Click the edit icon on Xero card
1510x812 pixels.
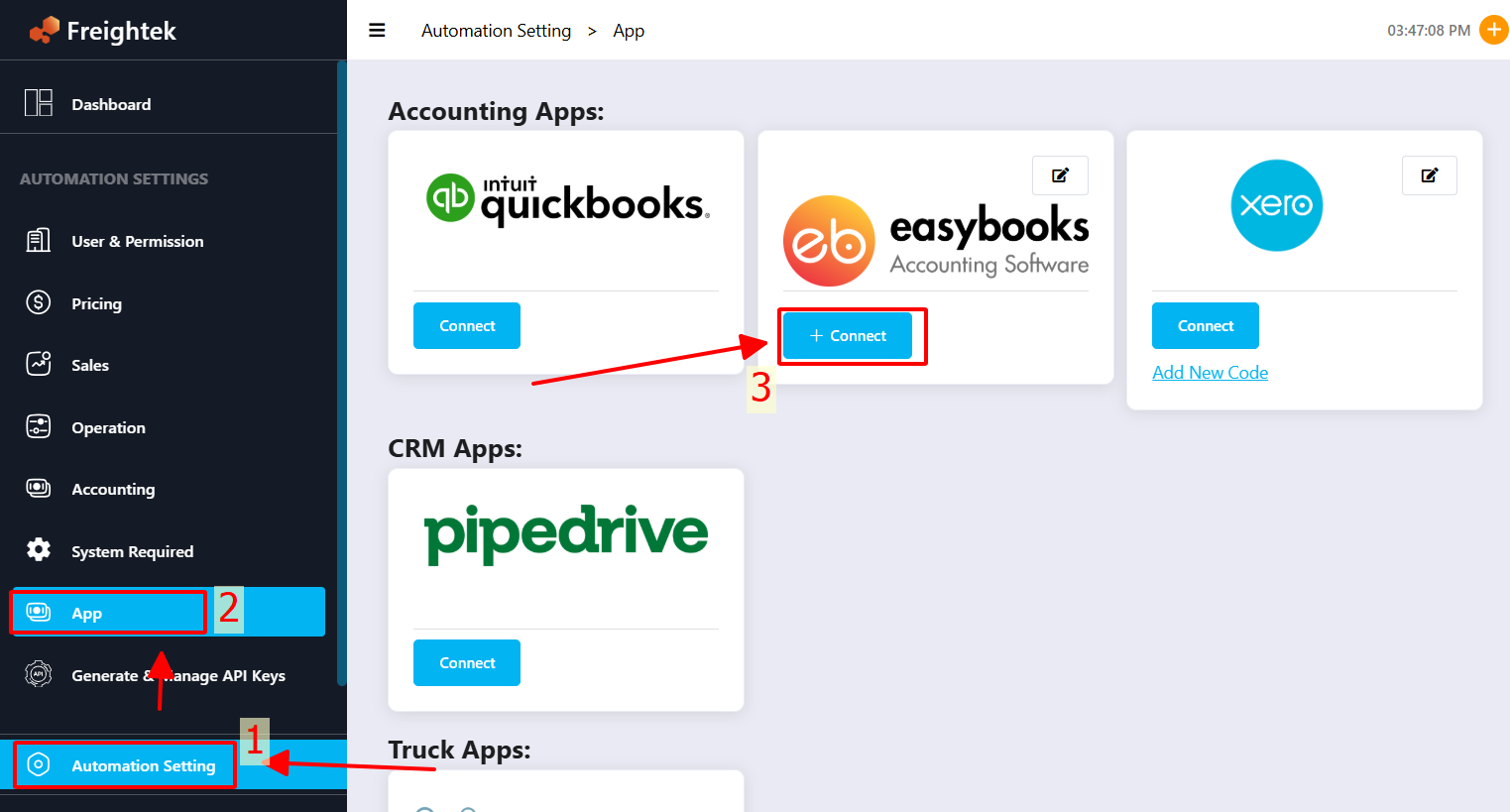(1430, 175)
